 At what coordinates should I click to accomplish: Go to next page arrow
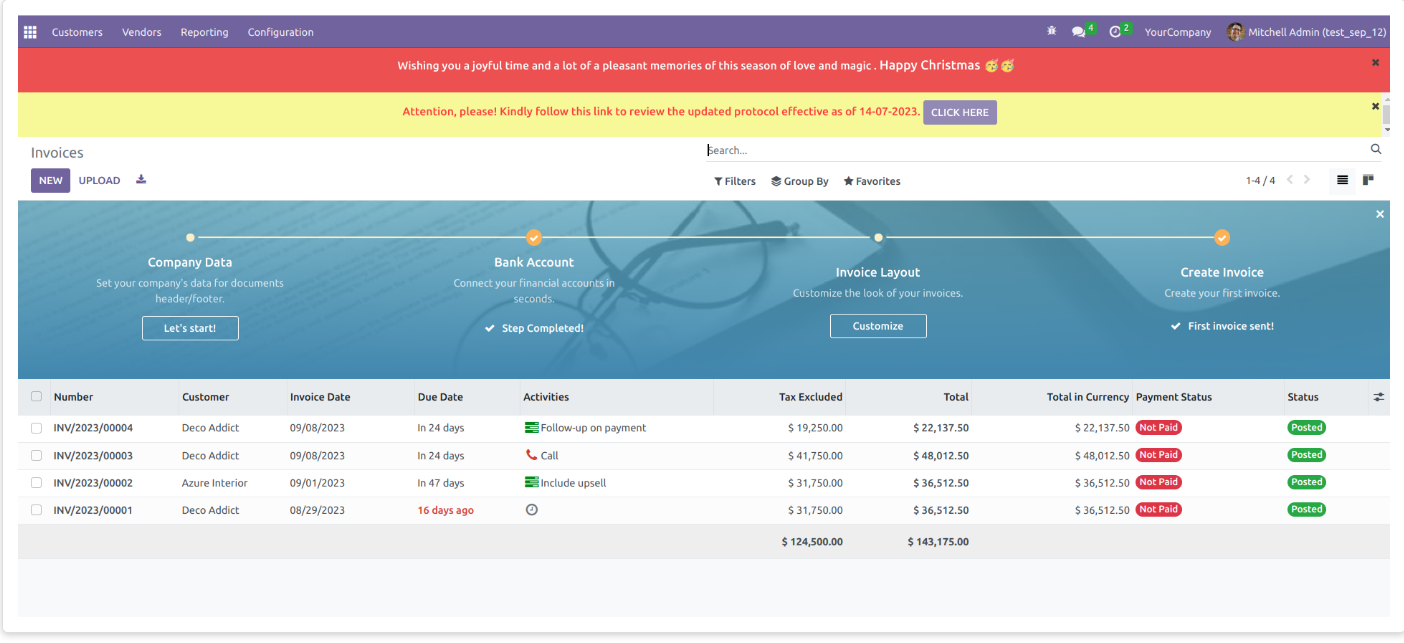click(1307, 180)
